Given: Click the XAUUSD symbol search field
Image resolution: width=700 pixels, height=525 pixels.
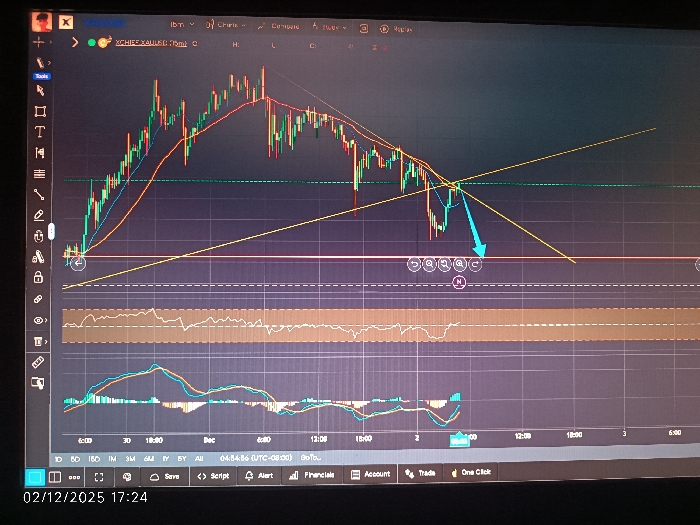Looking at the screenshot, I should [105, 22].
